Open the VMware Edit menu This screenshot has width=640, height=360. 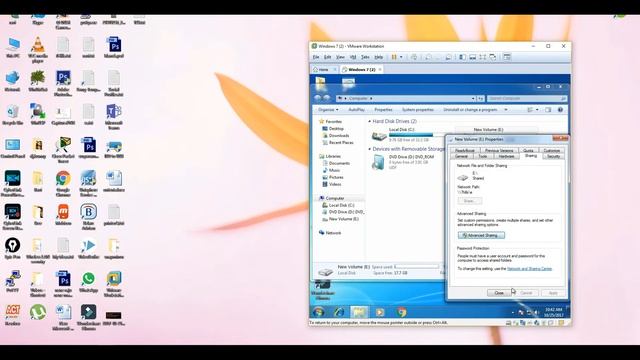327,57
